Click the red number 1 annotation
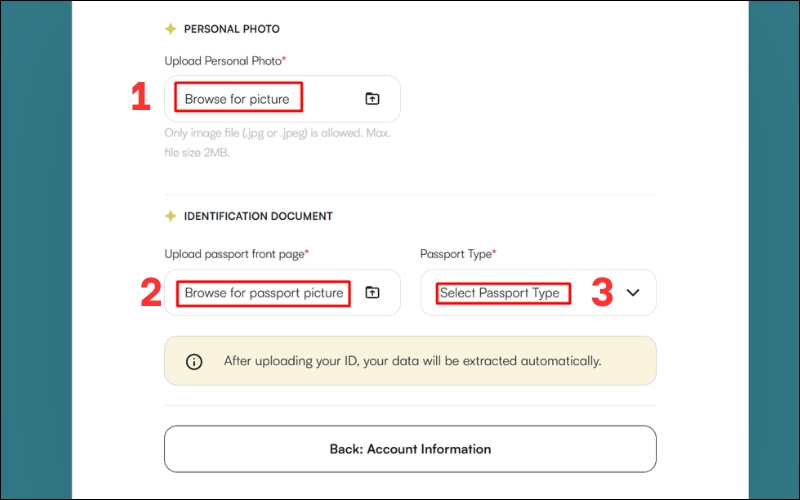 [140, 98]
